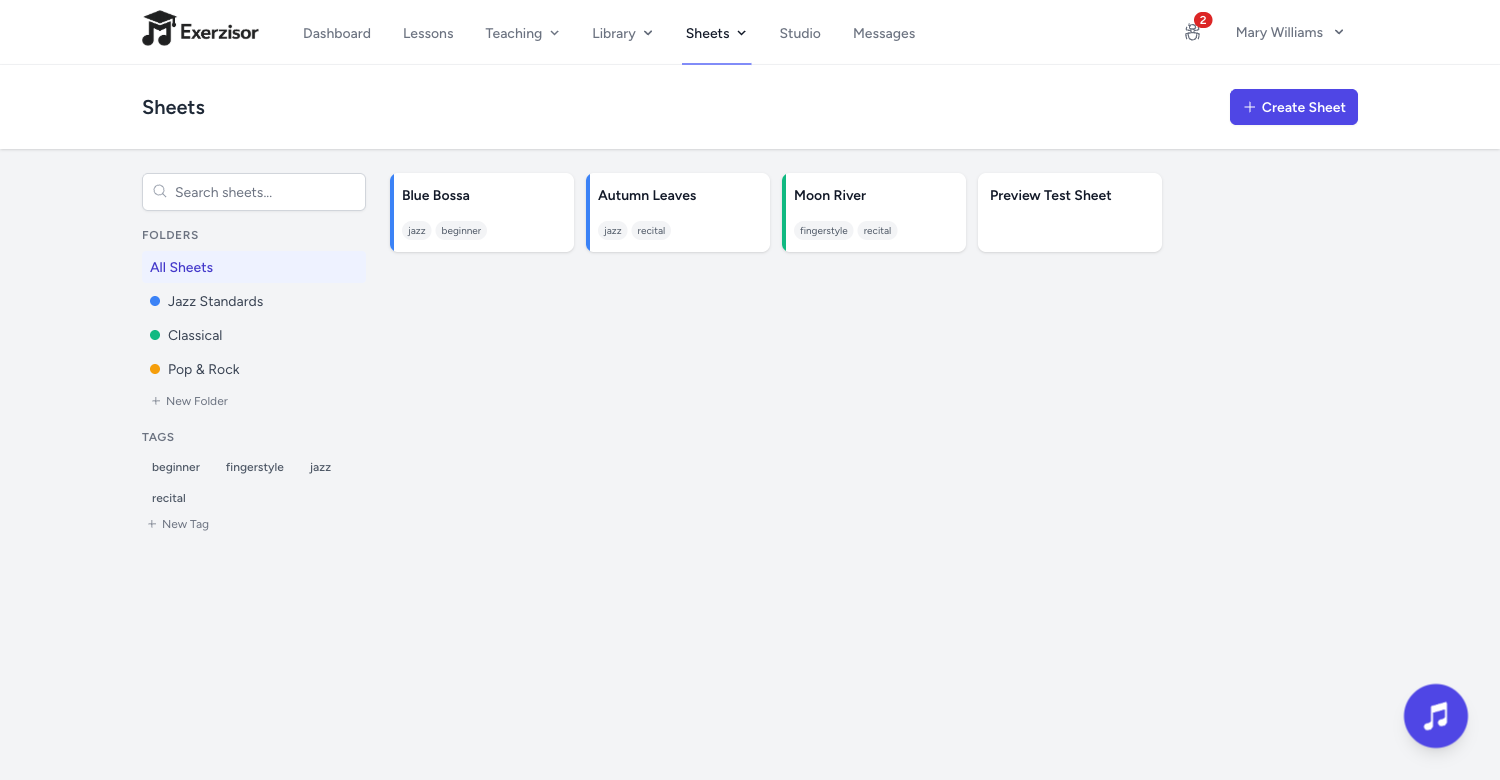Click the FOLDERS section label
Image resolution: width=1500 pixels, height=780 pixels.
click(x=170, y=235)
